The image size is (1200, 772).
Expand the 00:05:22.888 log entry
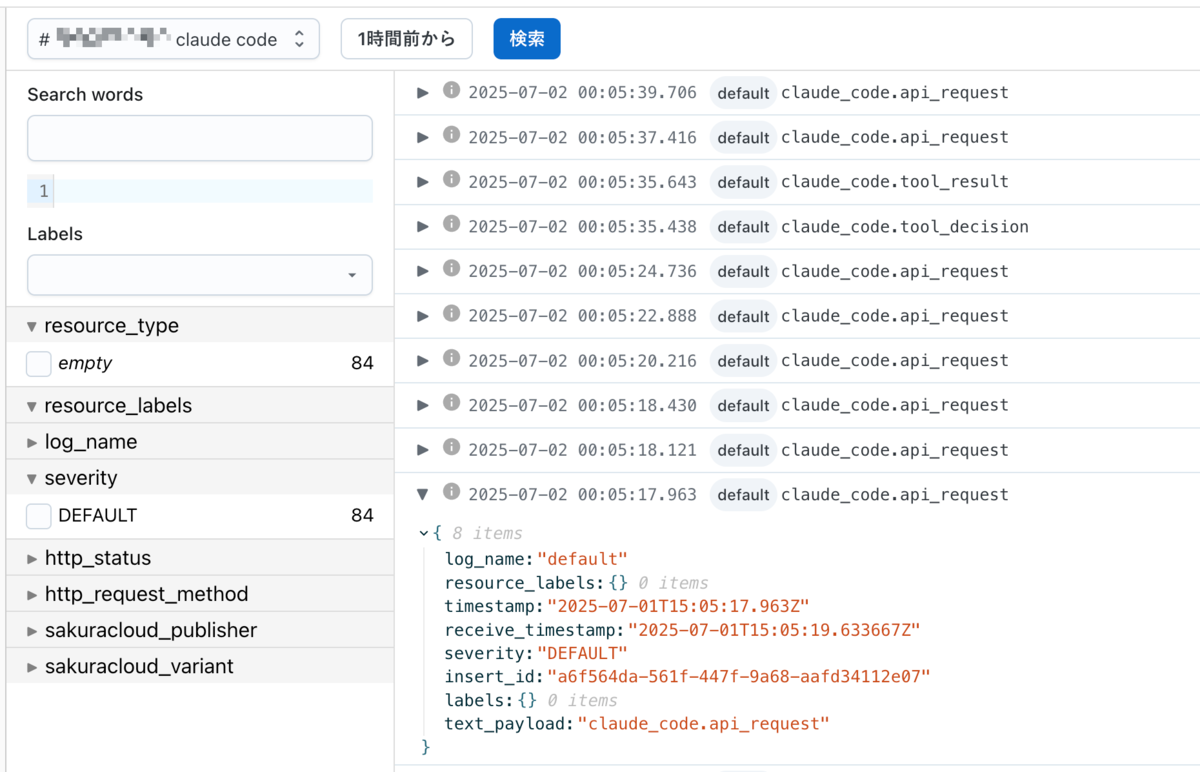423,316
